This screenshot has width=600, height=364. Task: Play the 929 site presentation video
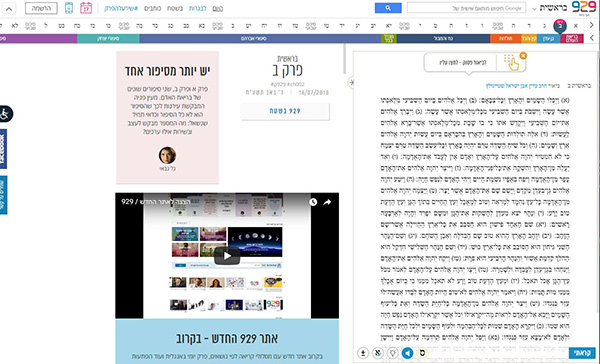point(227,256)
